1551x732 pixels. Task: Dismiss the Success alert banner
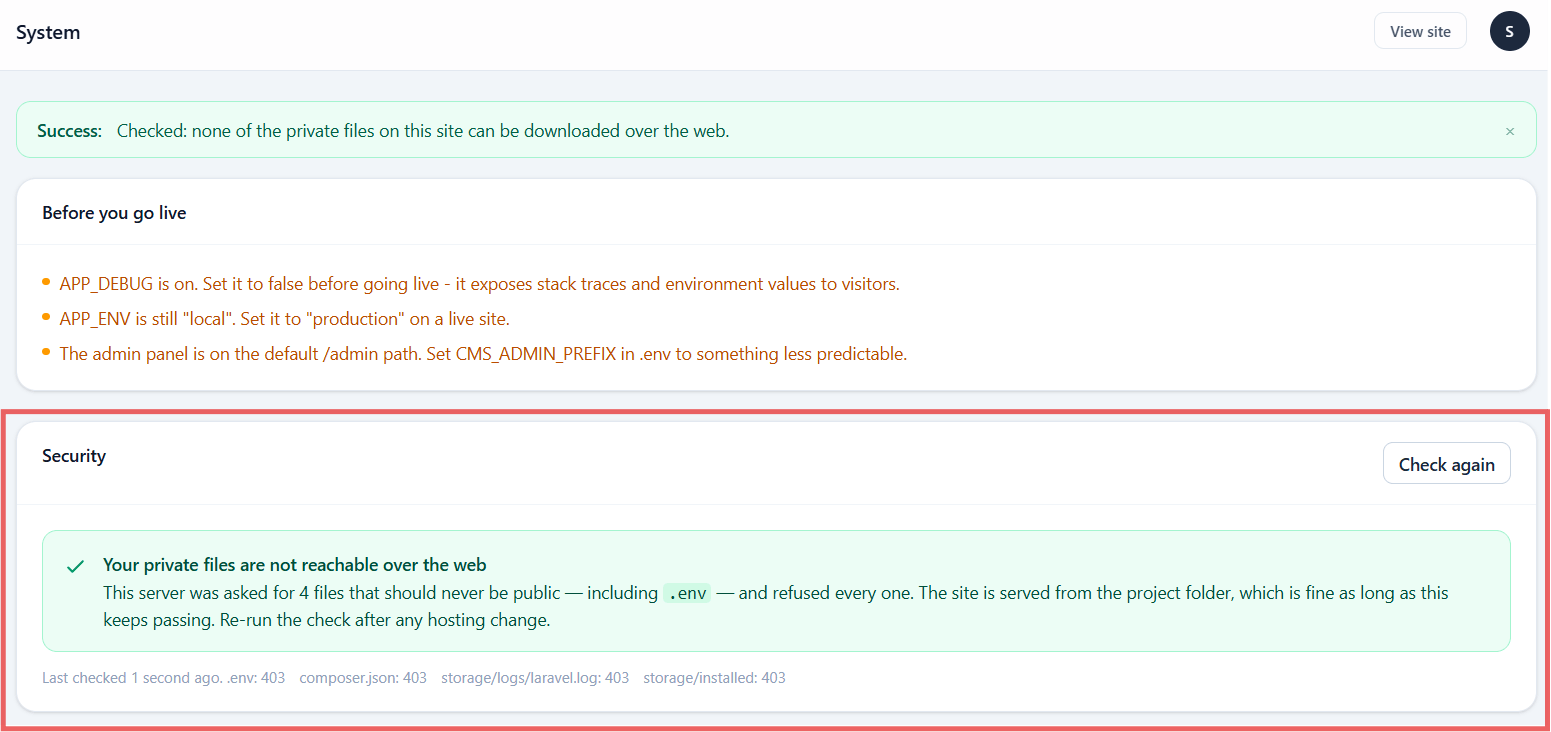(1510, 131)
